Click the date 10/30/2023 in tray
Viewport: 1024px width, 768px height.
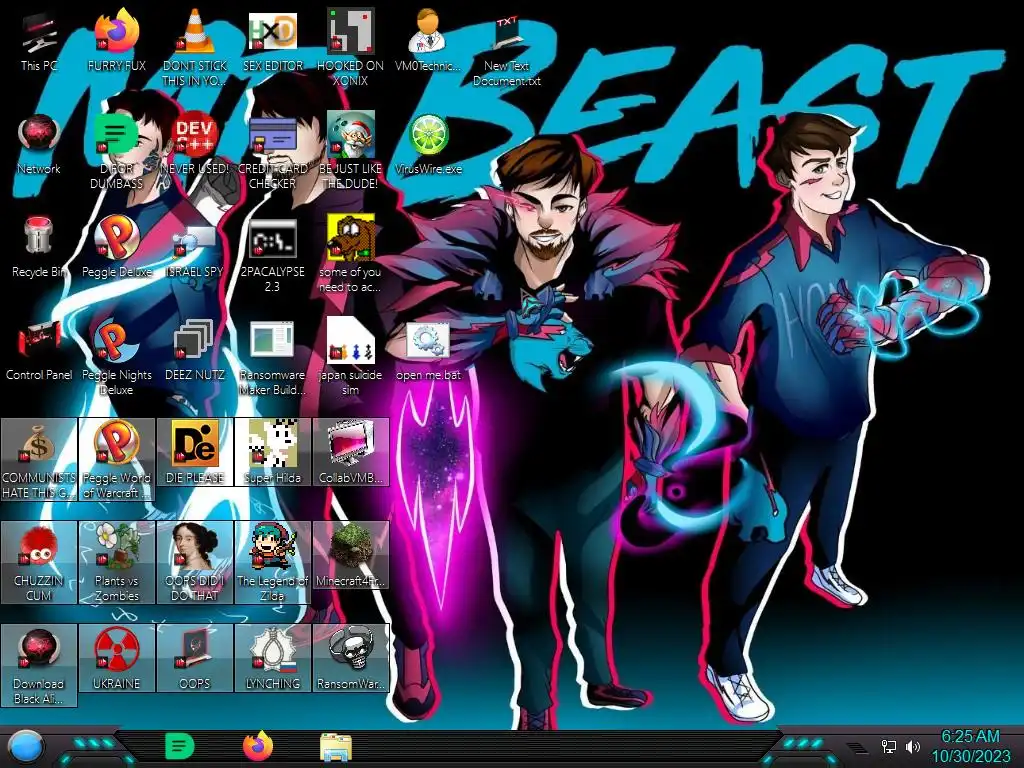point(970,756)
